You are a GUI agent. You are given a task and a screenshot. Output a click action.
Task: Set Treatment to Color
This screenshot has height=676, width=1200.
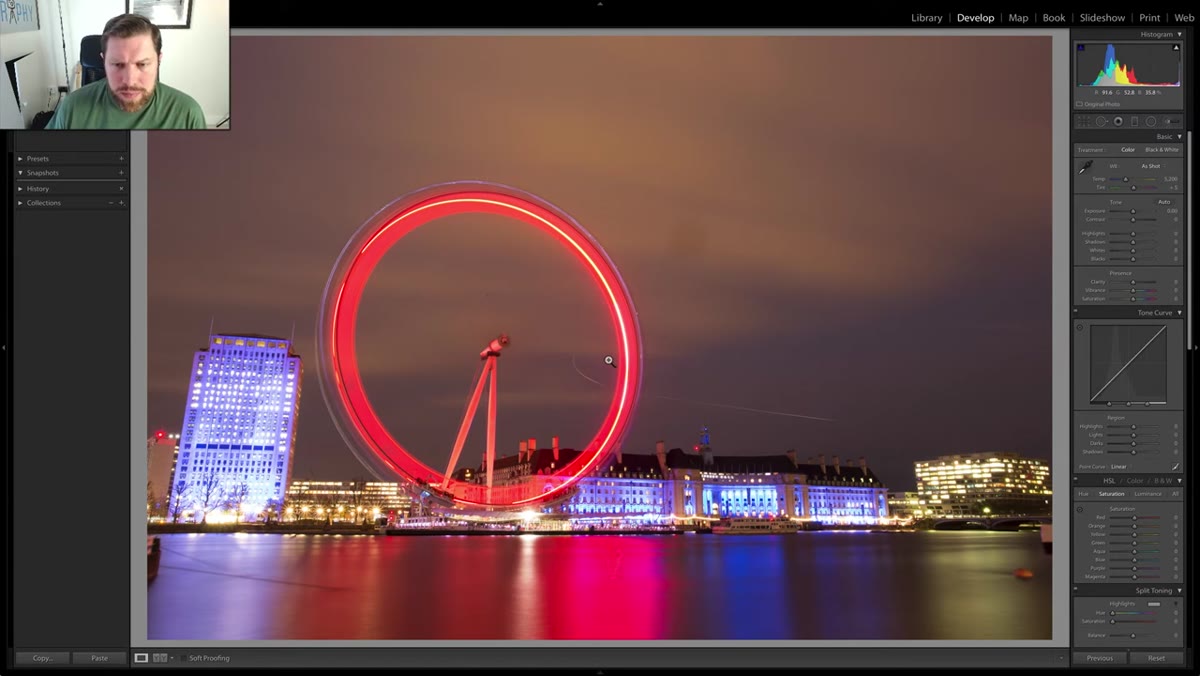(x=1128, y=150)
